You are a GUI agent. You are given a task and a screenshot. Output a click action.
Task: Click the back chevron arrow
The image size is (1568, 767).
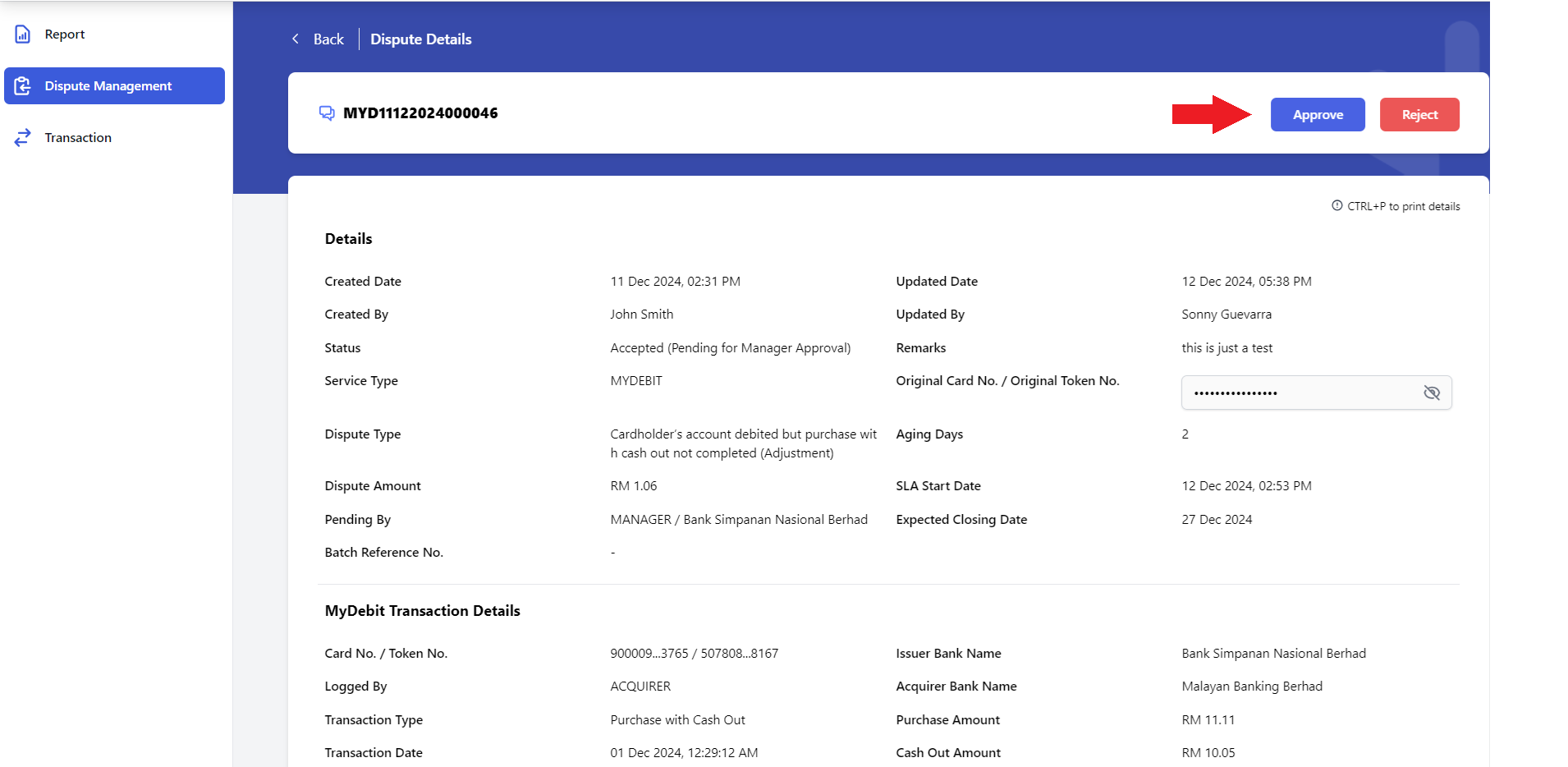click(x=296, y=39)
